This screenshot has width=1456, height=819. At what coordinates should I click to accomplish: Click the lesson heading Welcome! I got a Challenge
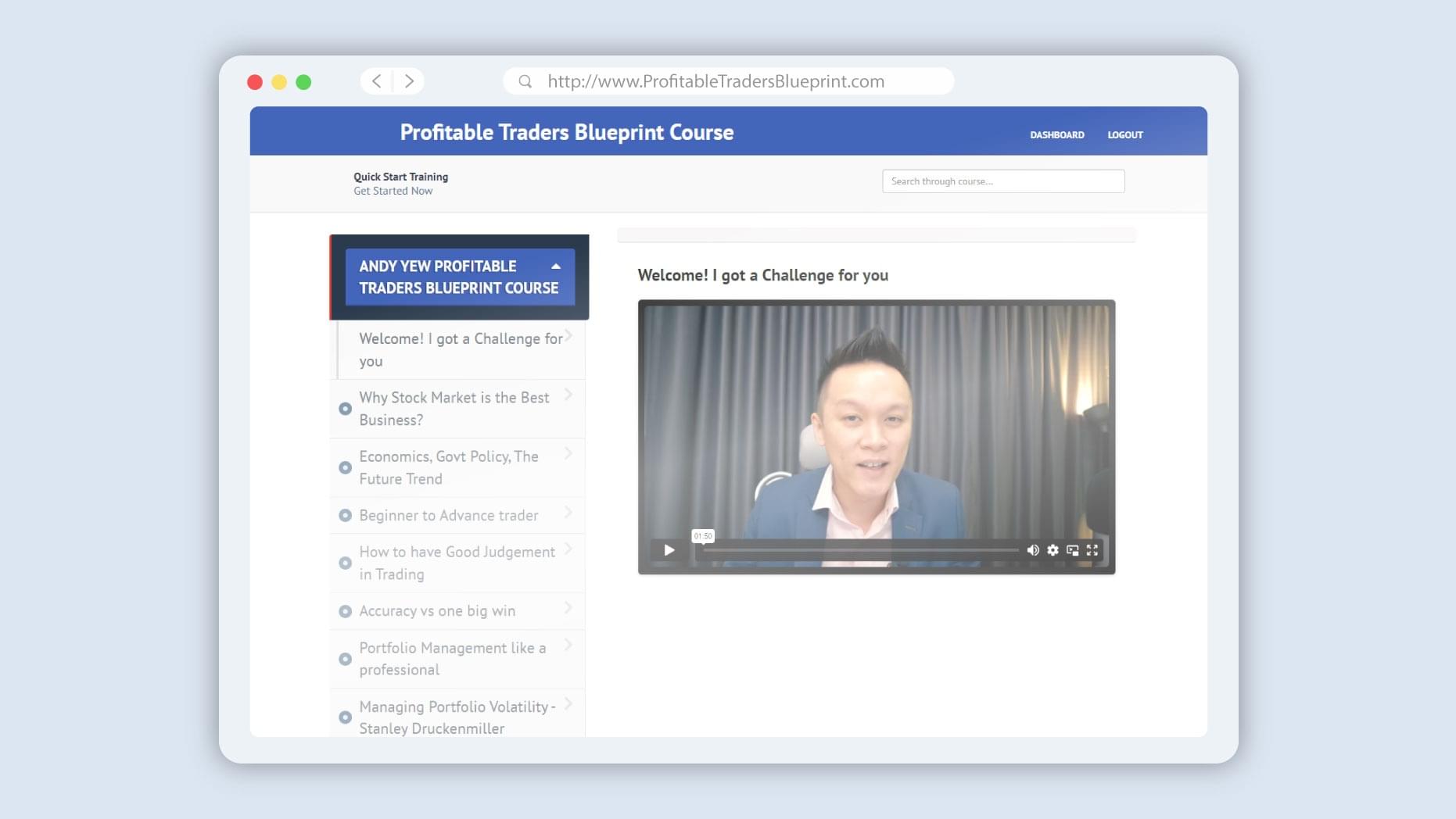762,275
